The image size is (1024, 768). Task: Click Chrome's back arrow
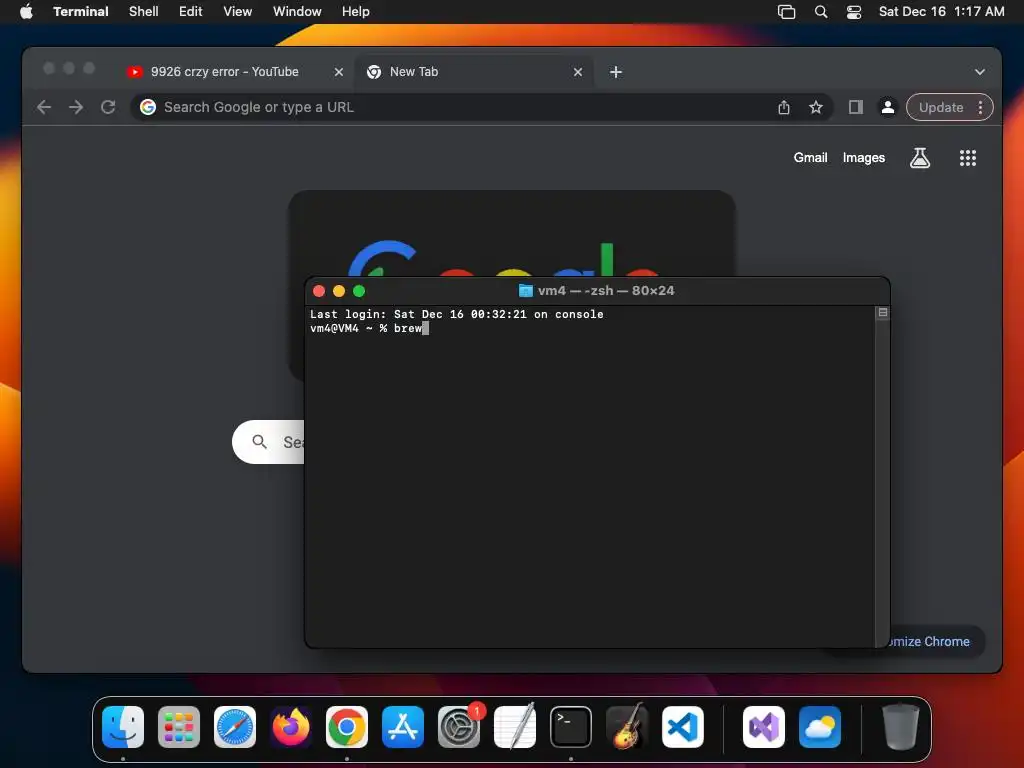point(44,107)
